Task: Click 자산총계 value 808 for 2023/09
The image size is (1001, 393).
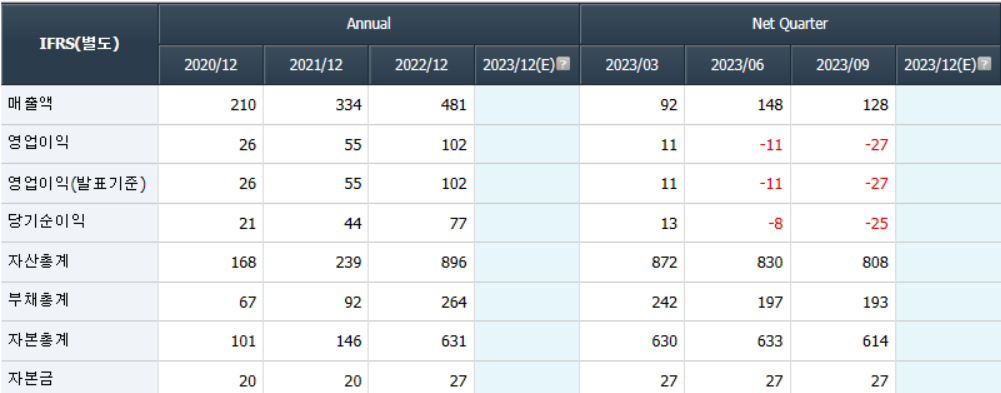Action: coord(875,263)
